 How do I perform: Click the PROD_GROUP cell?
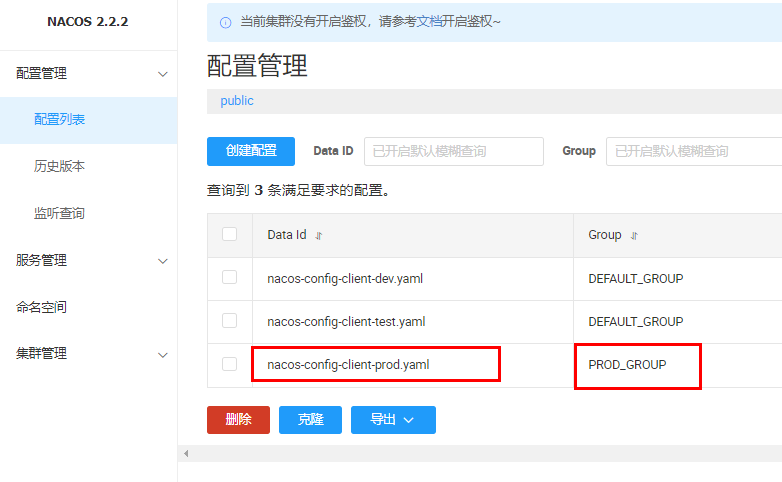[x=627, y=365]
